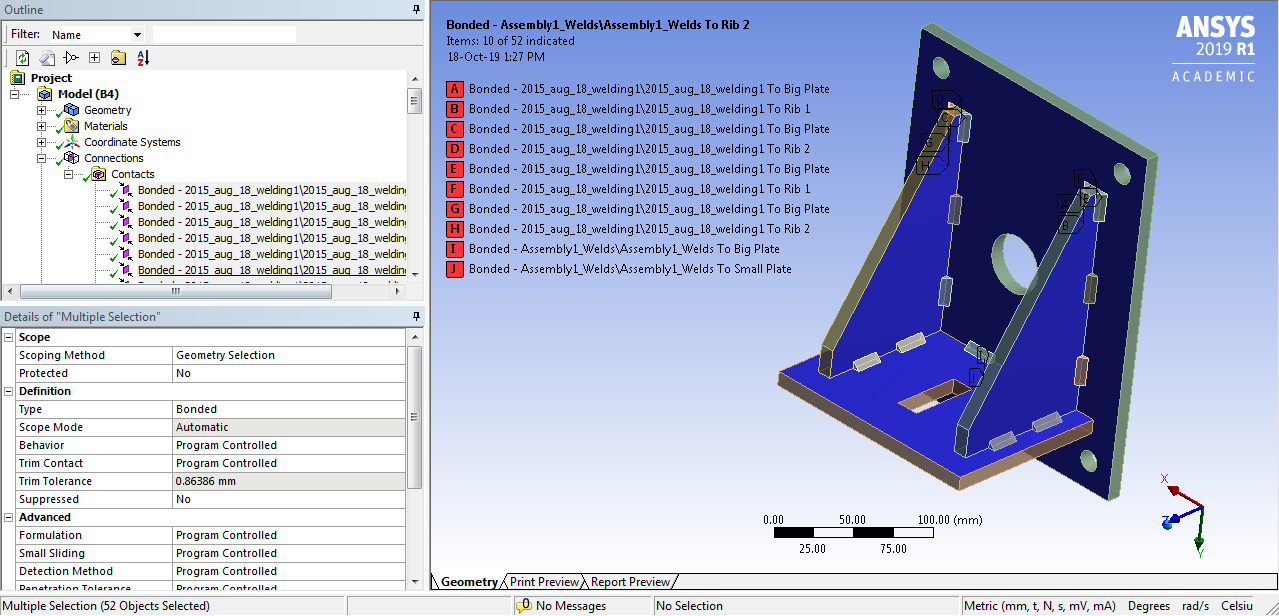Select the Sort Ascending A-Z icon
This screenshot has height=616, width=1279.
(142, 57)
